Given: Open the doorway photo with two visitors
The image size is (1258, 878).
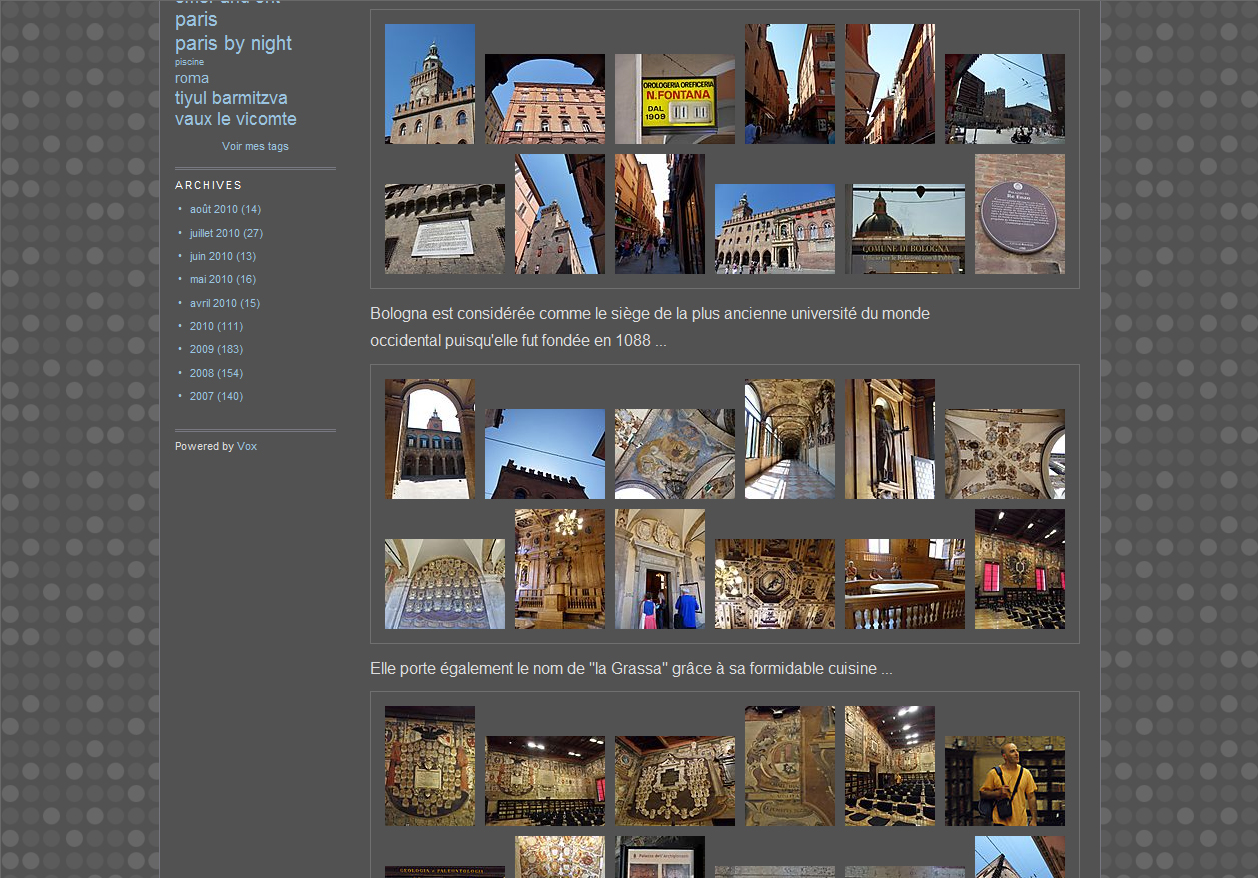Looking at the screenshot, I should [x=659, y=569].
